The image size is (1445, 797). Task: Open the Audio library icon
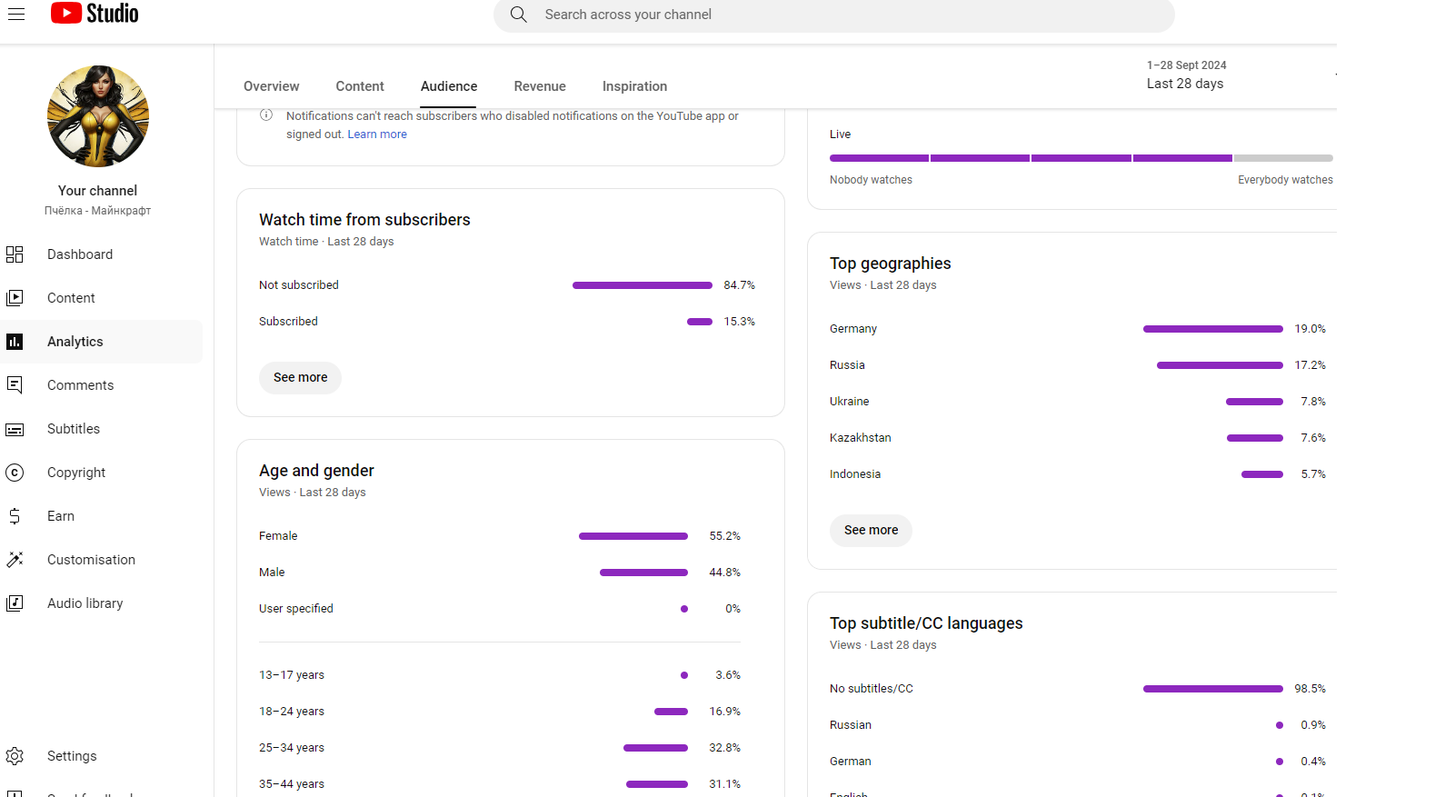tap(15, 604)
